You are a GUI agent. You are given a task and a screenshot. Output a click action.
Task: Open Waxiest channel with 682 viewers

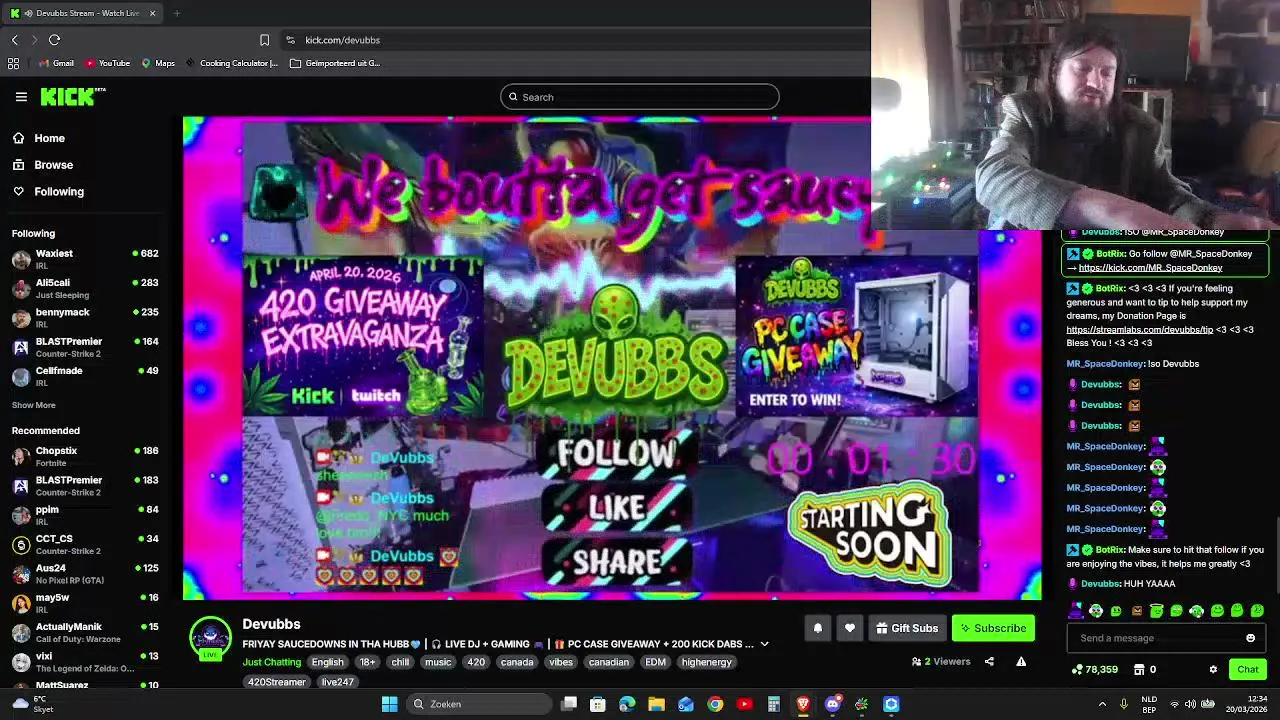click(x=86, y=260)
